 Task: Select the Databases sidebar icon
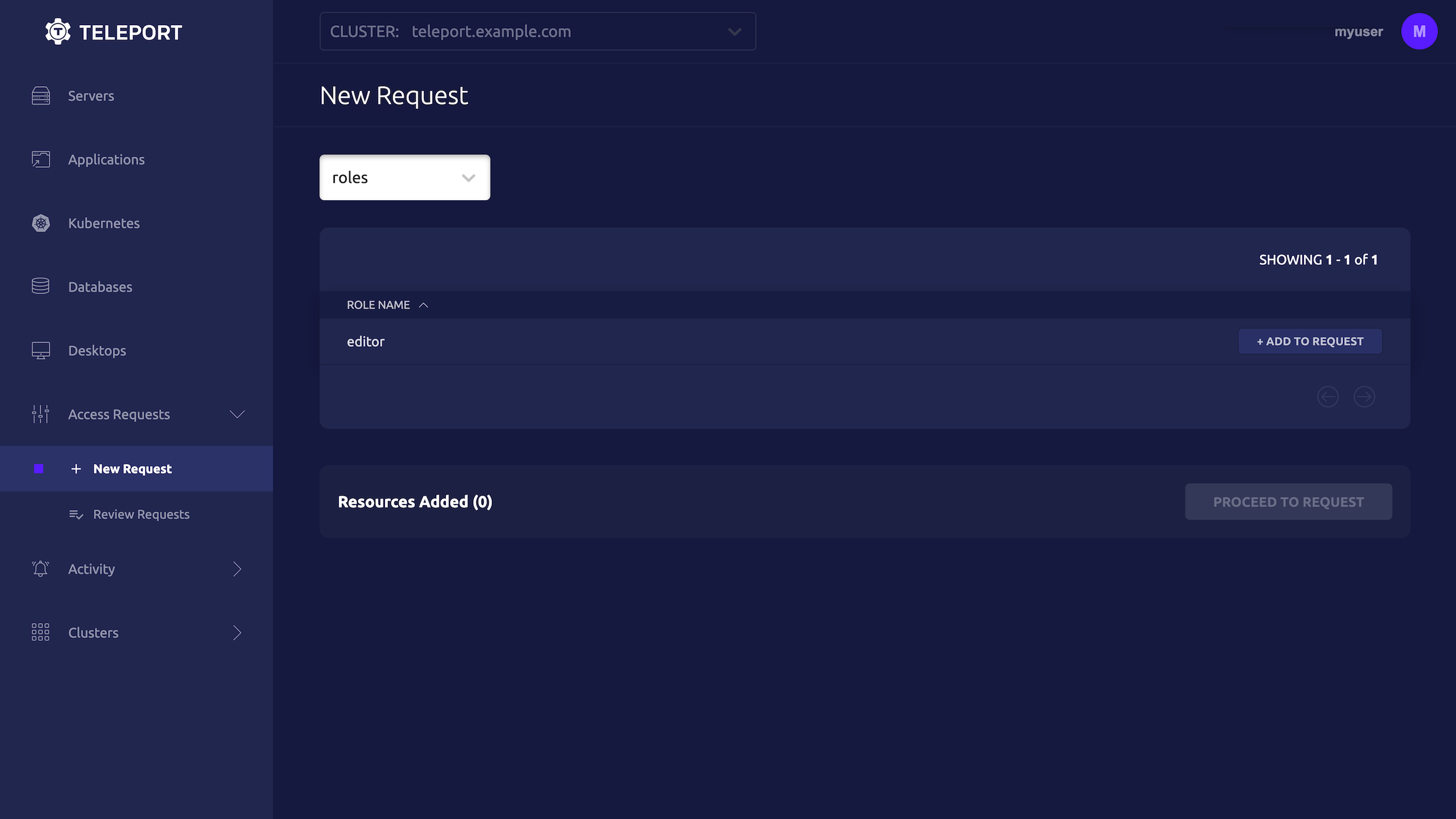(x=40, y=287)
